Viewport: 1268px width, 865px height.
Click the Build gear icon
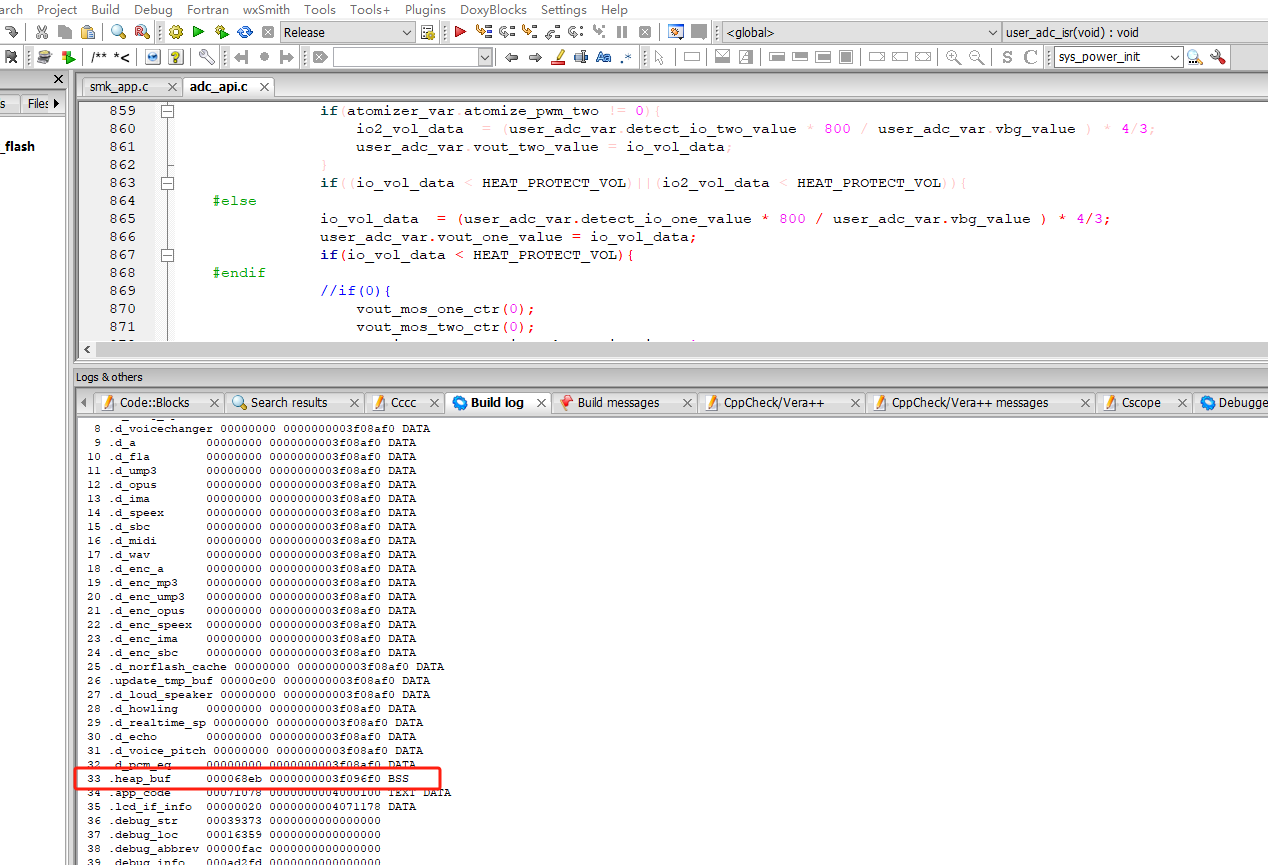(176, 32)
